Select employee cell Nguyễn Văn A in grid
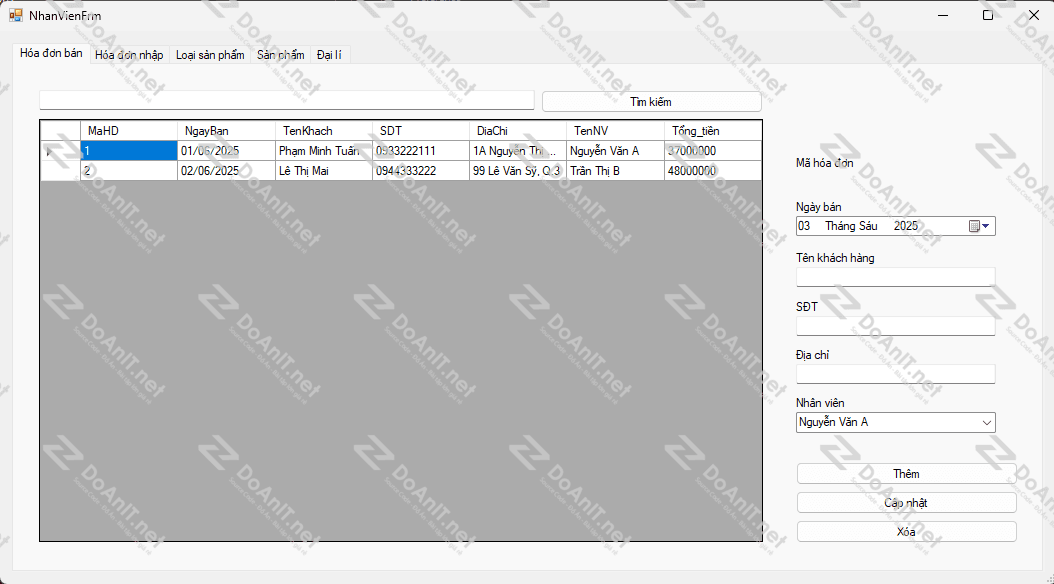Viewport: 1054px width, 584px height. [x=616, y=151]
